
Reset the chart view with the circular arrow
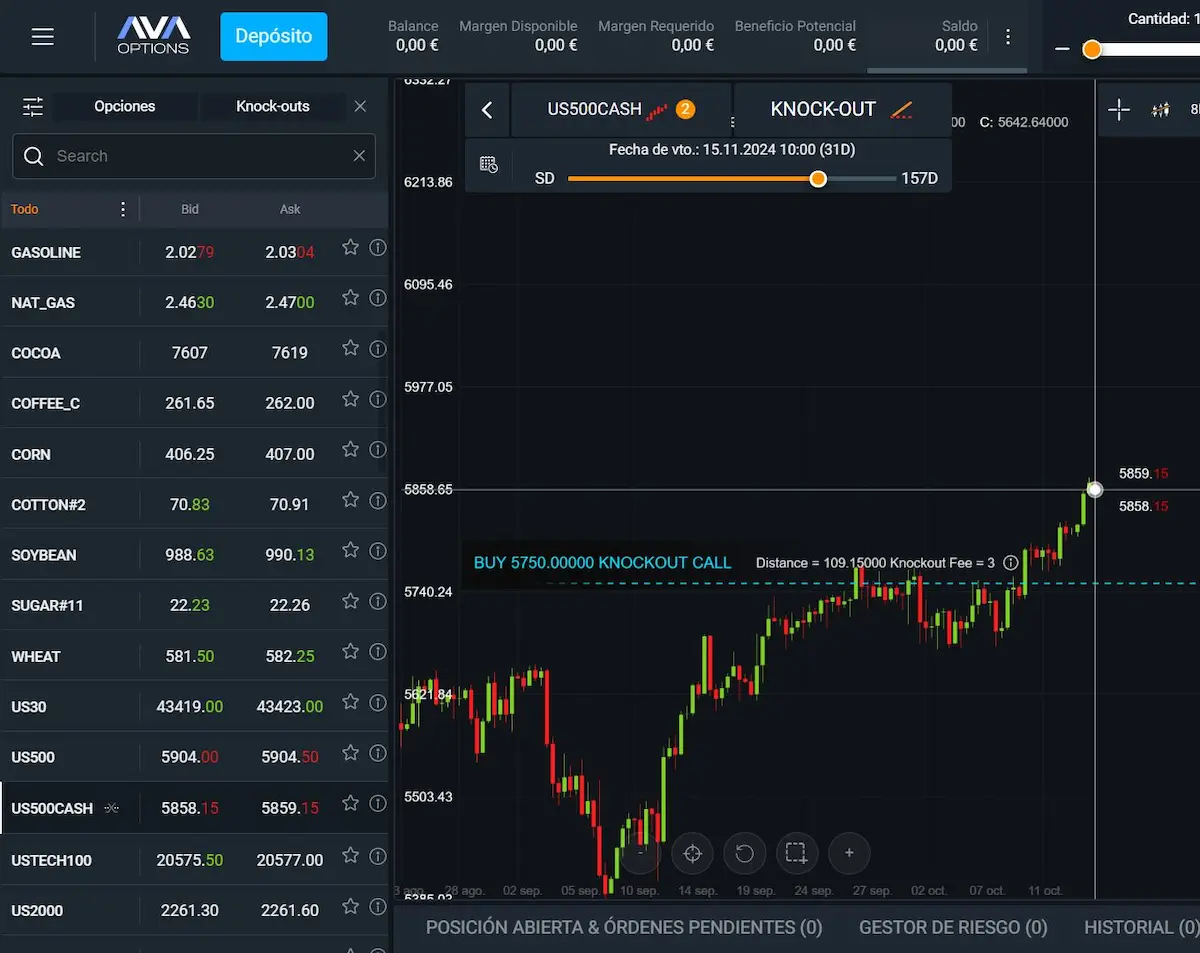pyautogui.click(x=744, y=853)
